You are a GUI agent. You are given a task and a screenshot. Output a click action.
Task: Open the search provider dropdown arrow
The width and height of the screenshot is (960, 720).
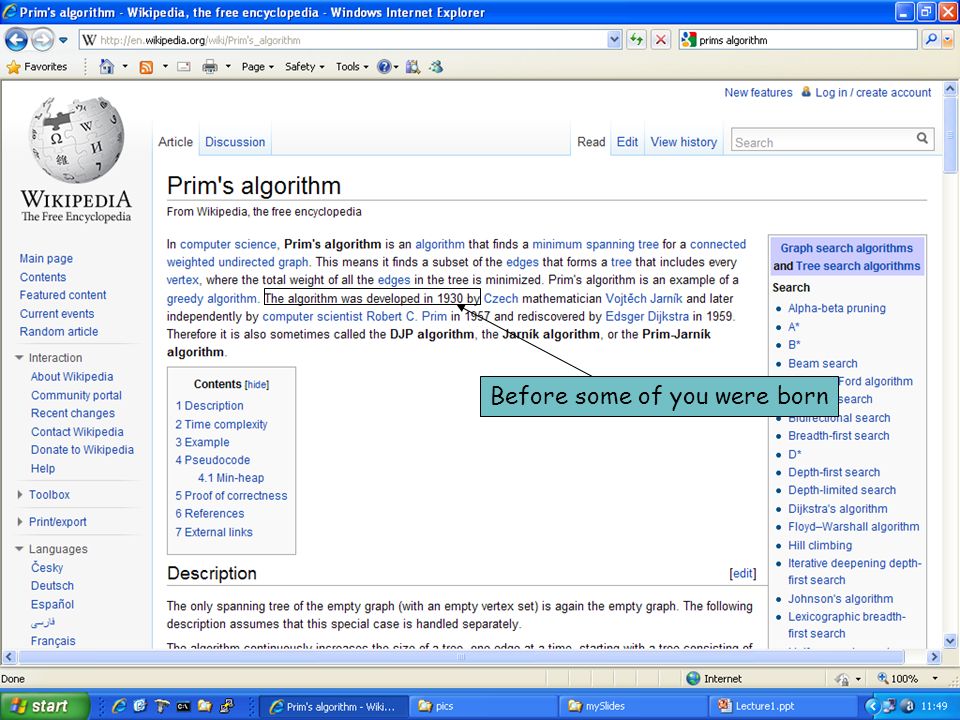[948, 40]
